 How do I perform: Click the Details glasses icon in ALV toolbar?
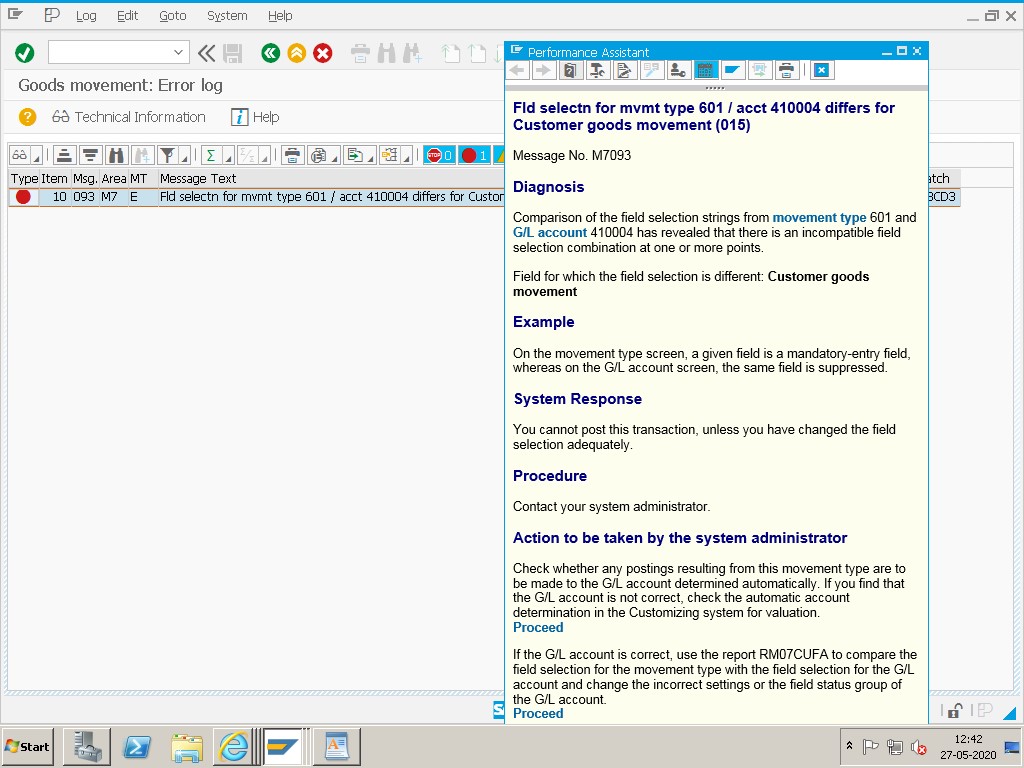20,155
